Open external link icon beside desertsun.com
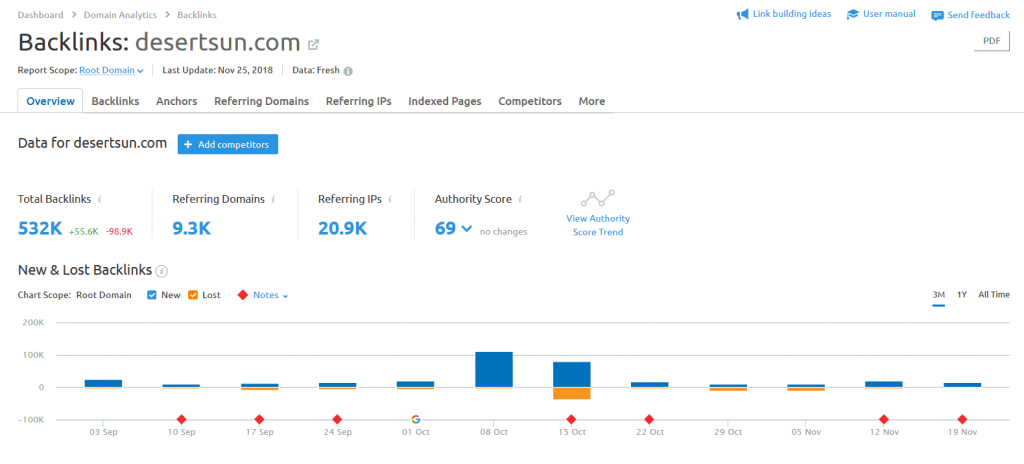 click(x=313, y=44)
